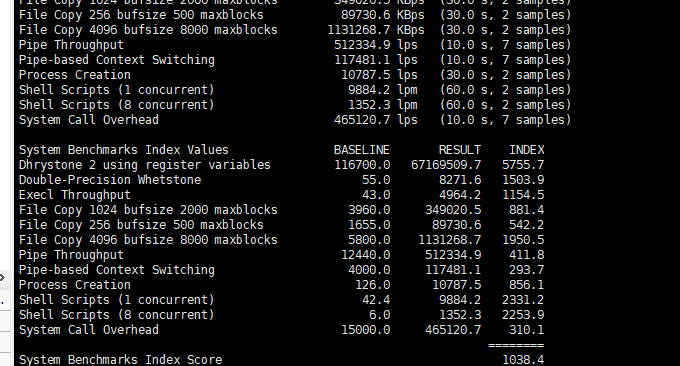Viewport: 680px width, 366px height.
Task: Click the Shell Scripts baseline 42.4
Action: pos(376,300)
